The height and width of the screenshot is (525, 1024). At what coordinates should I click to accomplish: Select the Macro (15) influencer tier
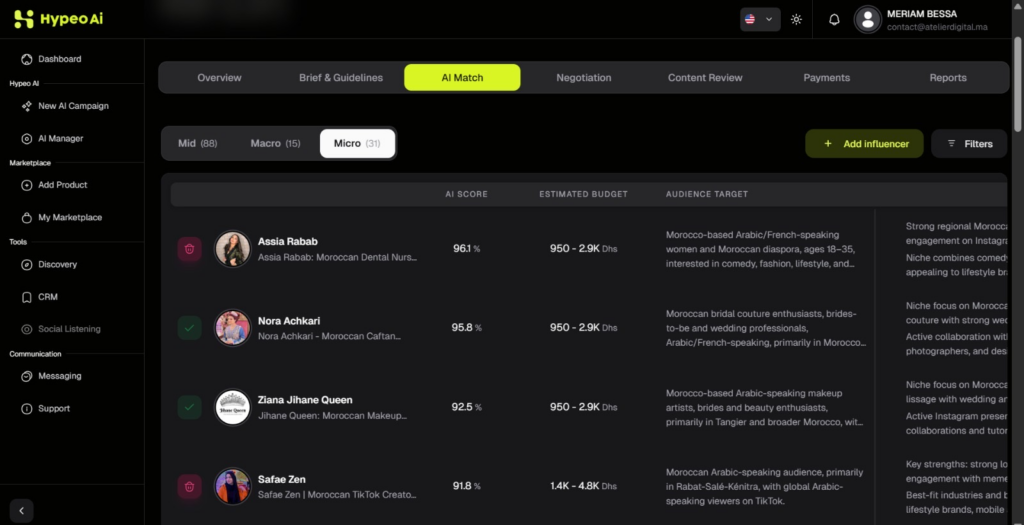click(276, 144)
